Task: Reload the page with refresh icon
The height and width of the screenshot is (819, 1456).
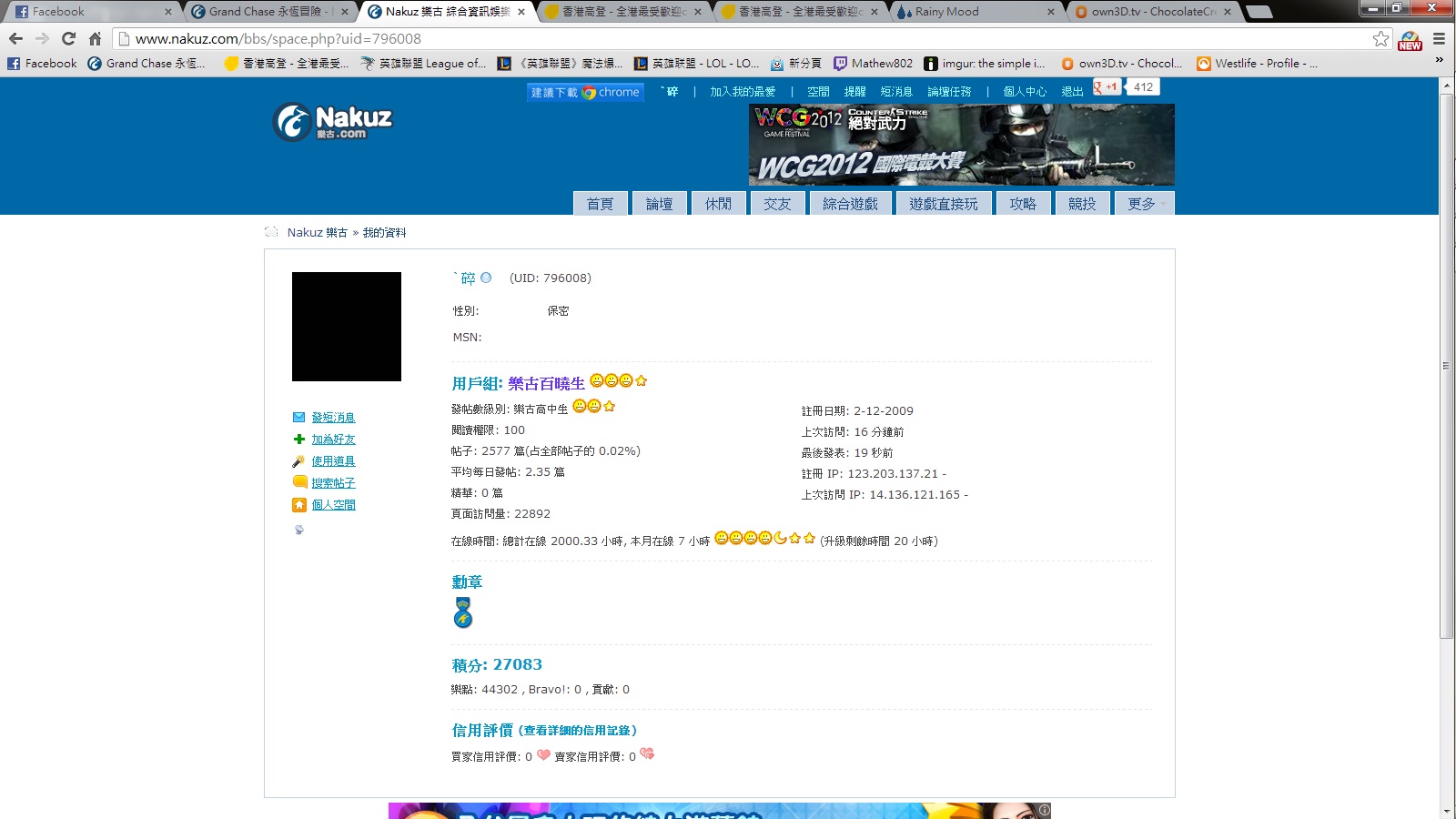Action: (x=68, y=39)
